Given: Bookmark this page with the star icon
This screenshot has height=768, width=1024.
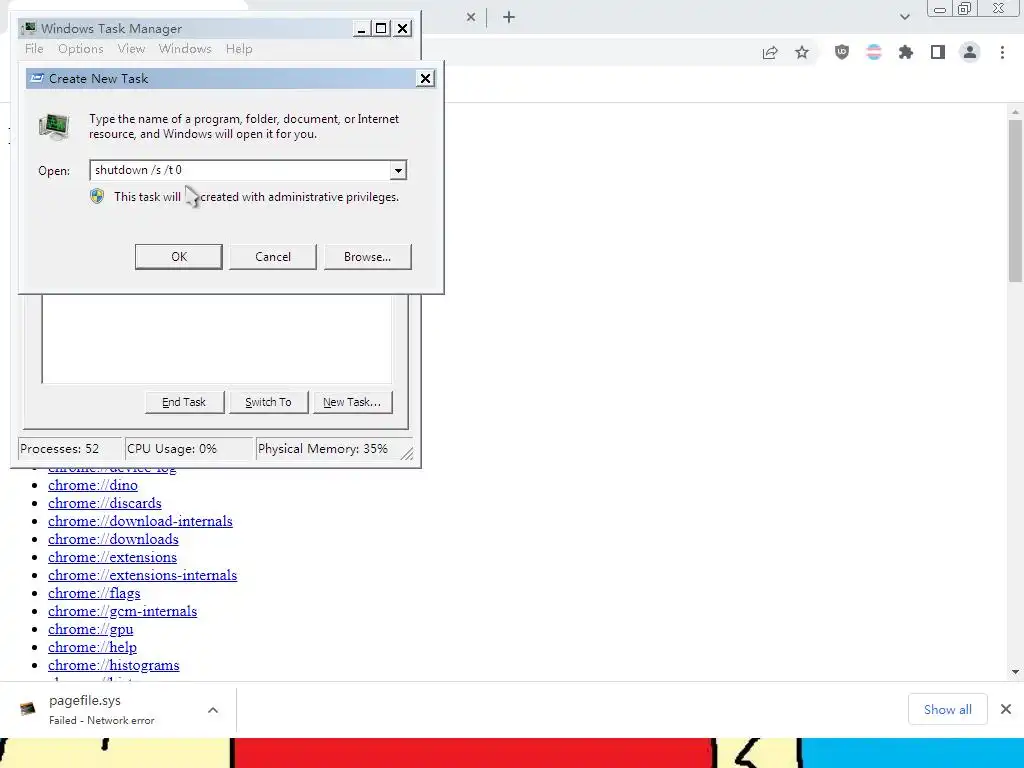Looking at the screenshot, I should pyautogui.click(x=802, y=52).
